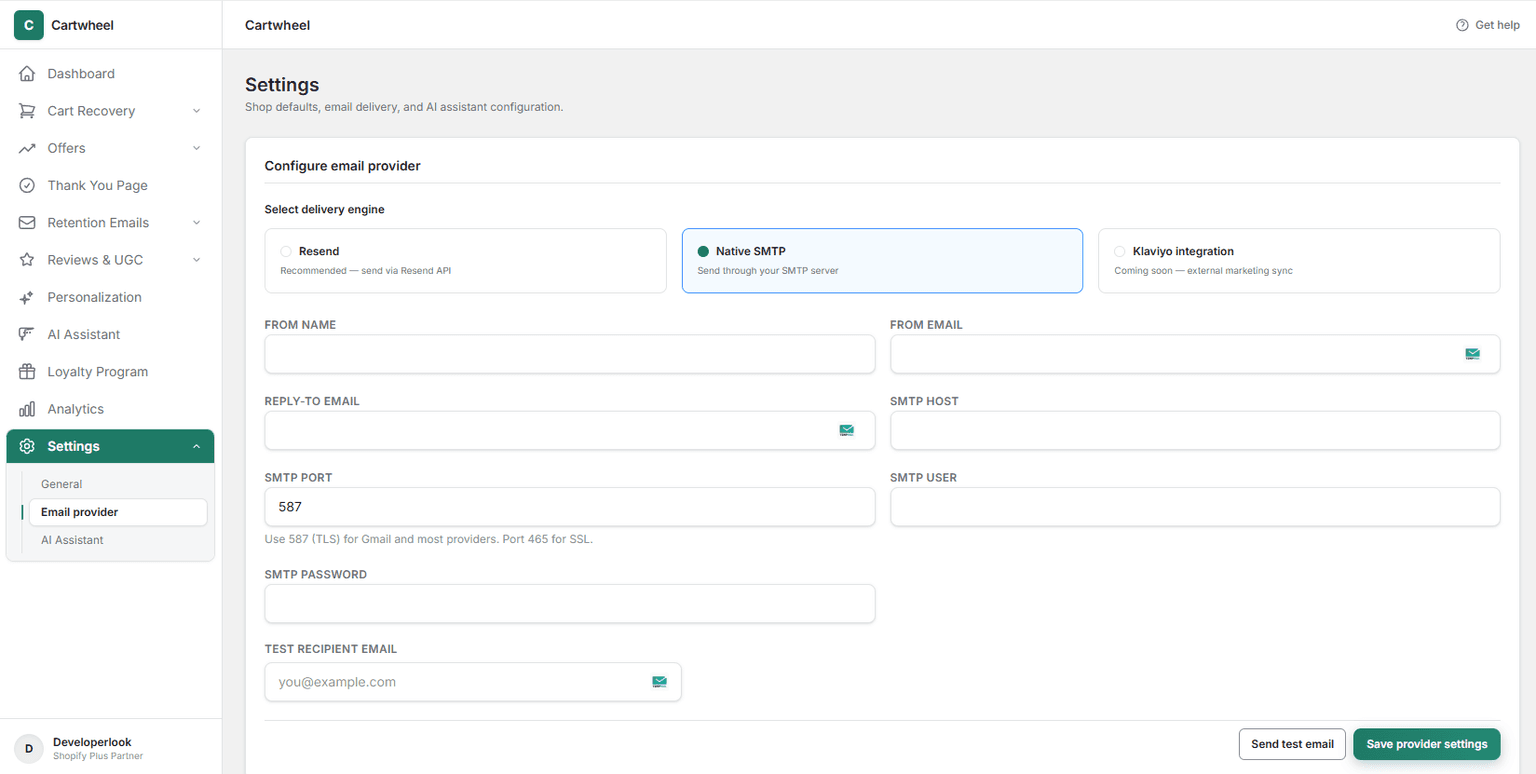Click the Offers trending arrow icon
1536x774 pixels.
click(27, 148)
